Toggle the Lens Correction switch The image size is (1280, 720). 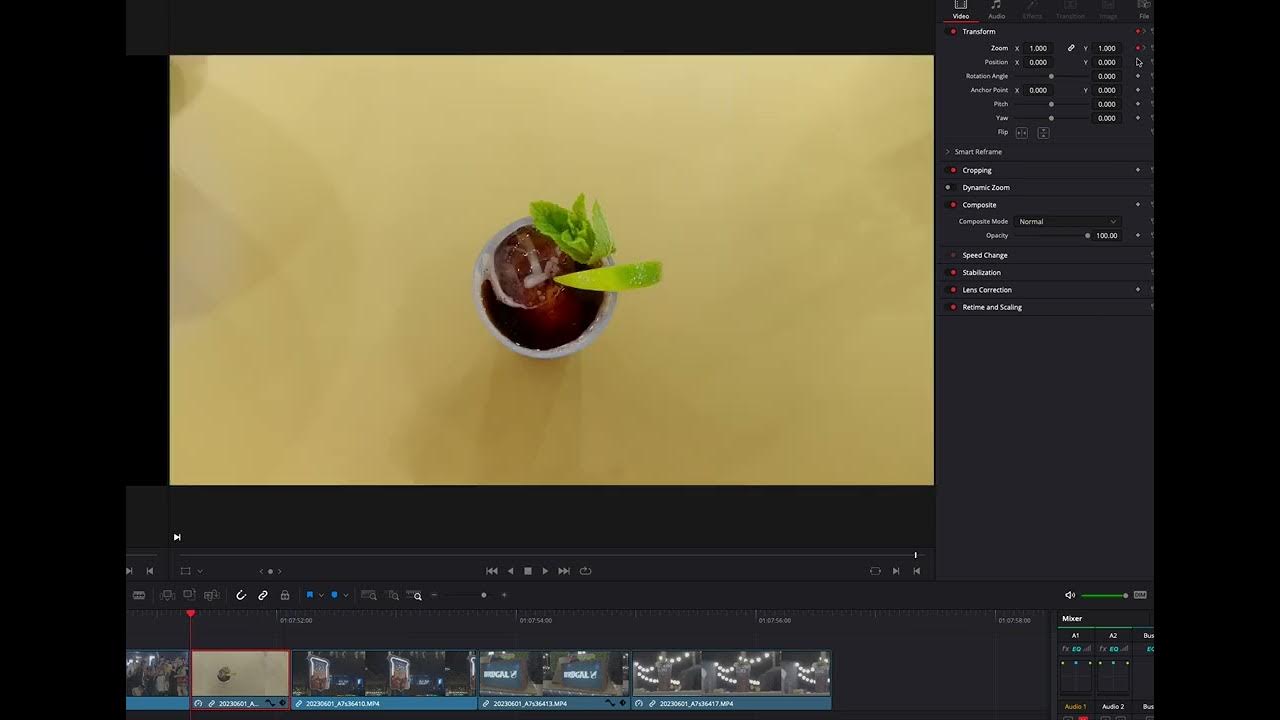(x=953, y=290)
